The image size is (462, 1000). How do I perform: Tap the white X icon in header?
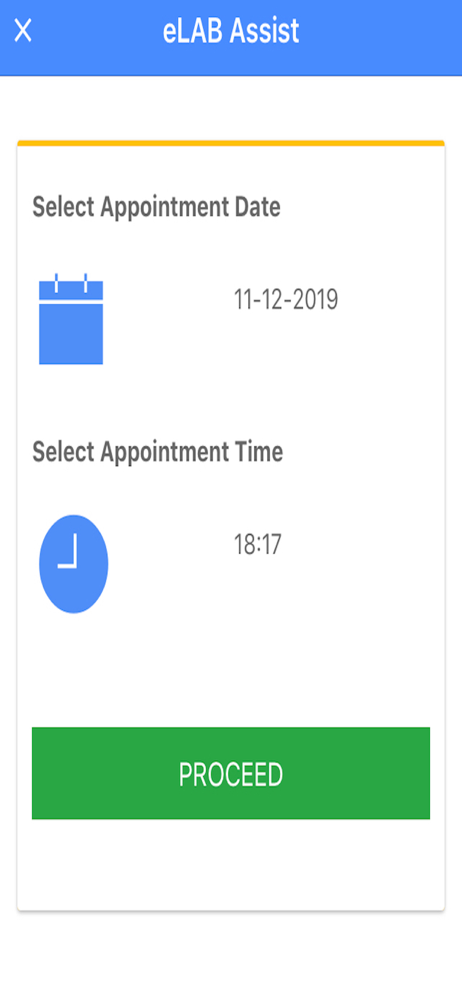pyautogui.click(x=23, y=31)
